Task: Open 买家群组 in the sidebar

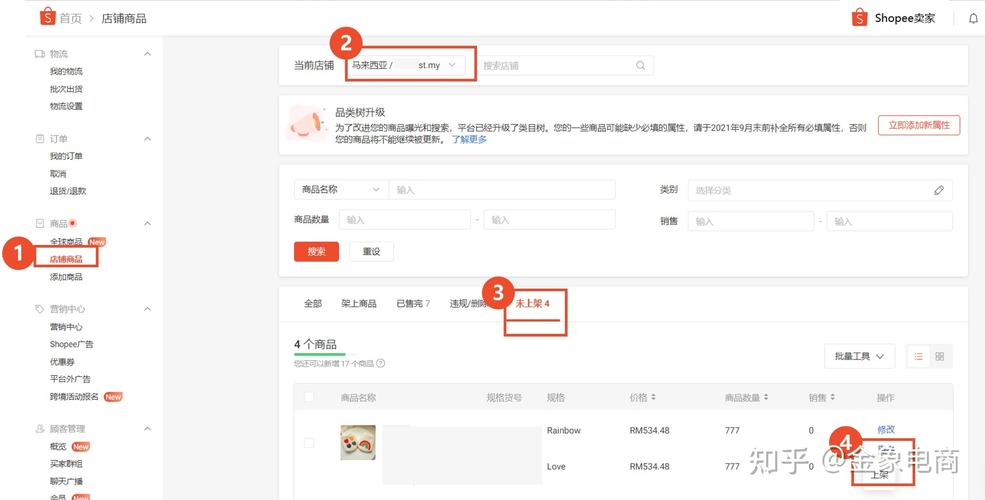Action: point(66,464)
